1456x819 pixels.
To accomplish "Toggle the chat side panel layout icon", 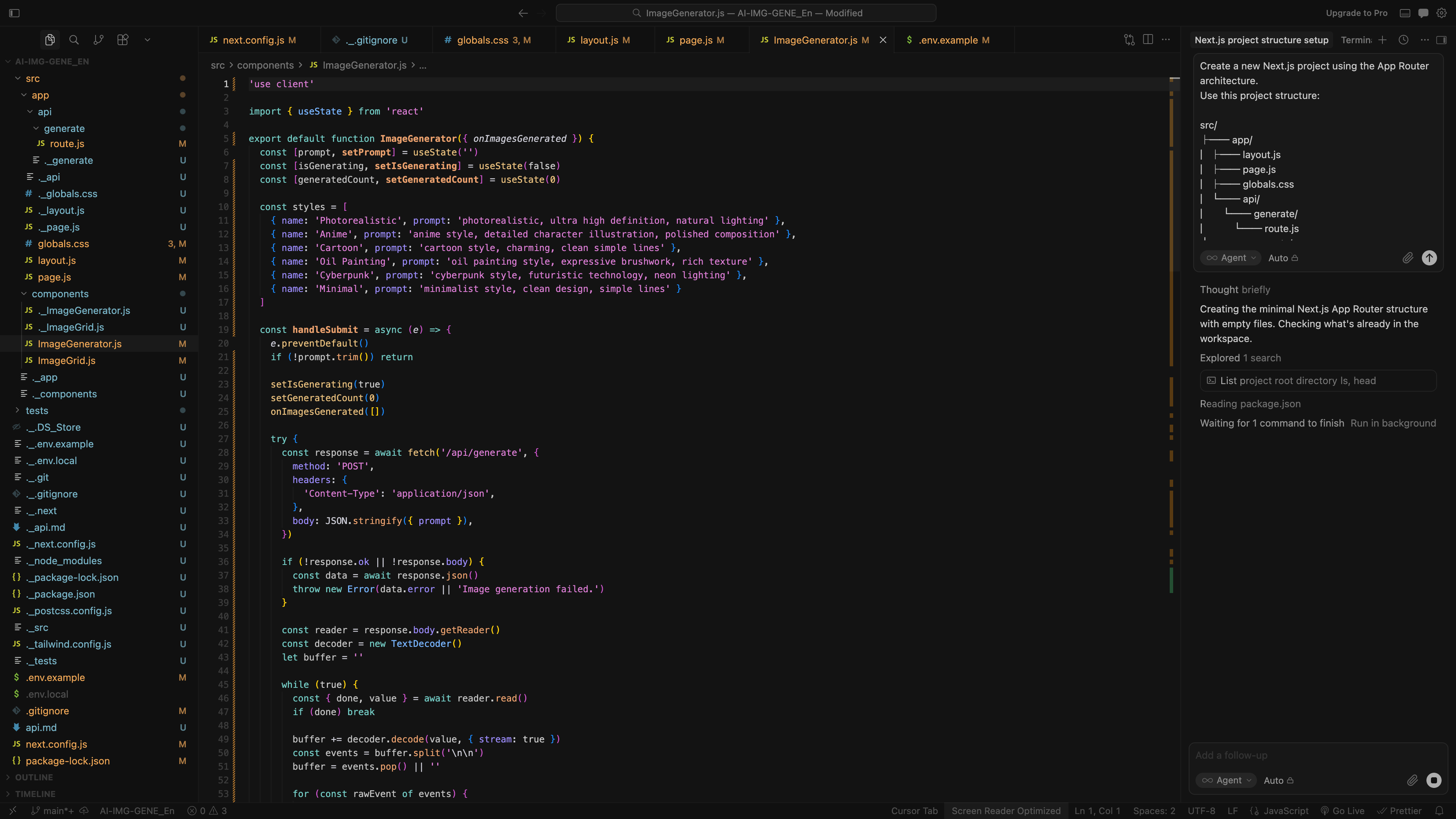I will pyautogui.click(x=1442, y=39).
